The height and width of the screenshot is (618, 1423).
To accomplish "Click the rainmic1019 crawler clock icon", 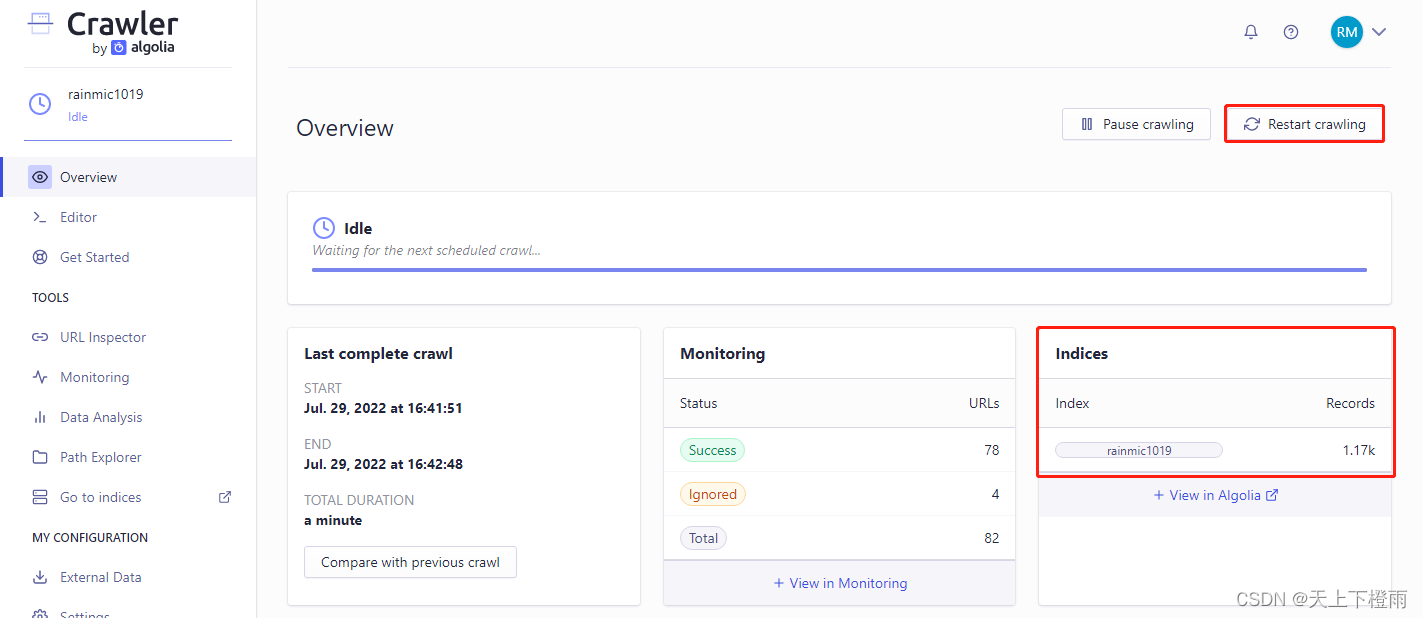I will click(39, 104).
